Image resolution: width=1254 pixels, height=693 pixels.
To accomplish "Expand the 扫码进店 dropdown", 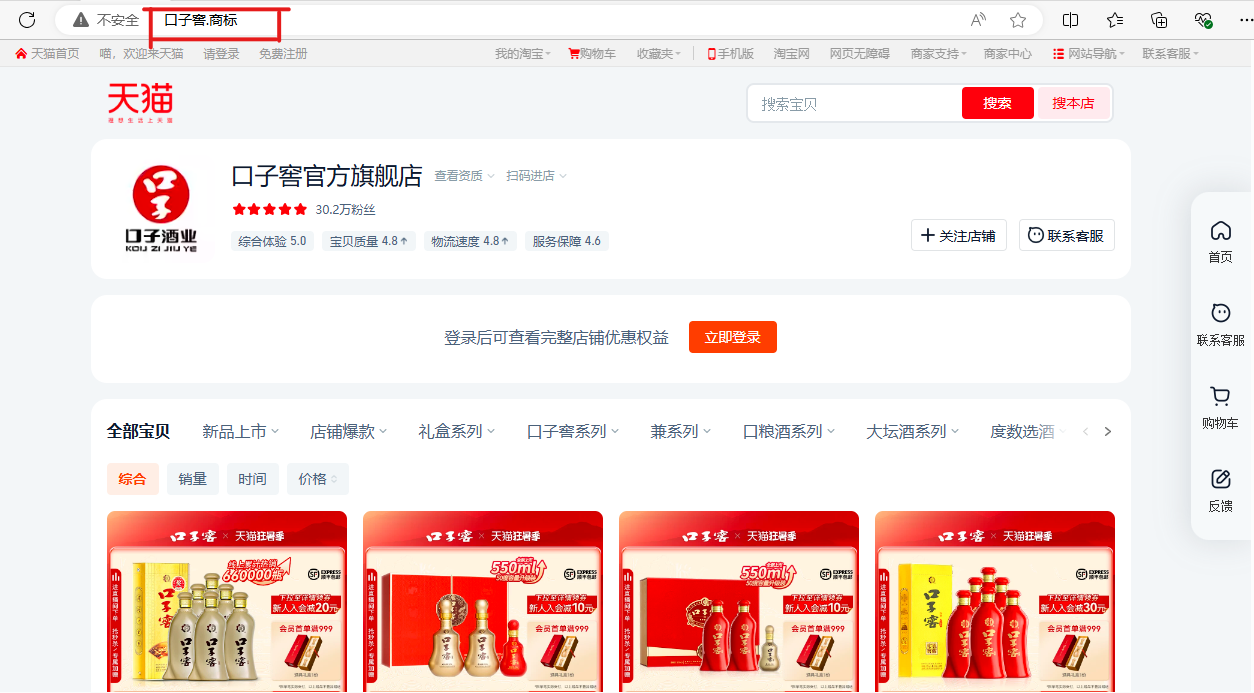I will click(536, 176).
